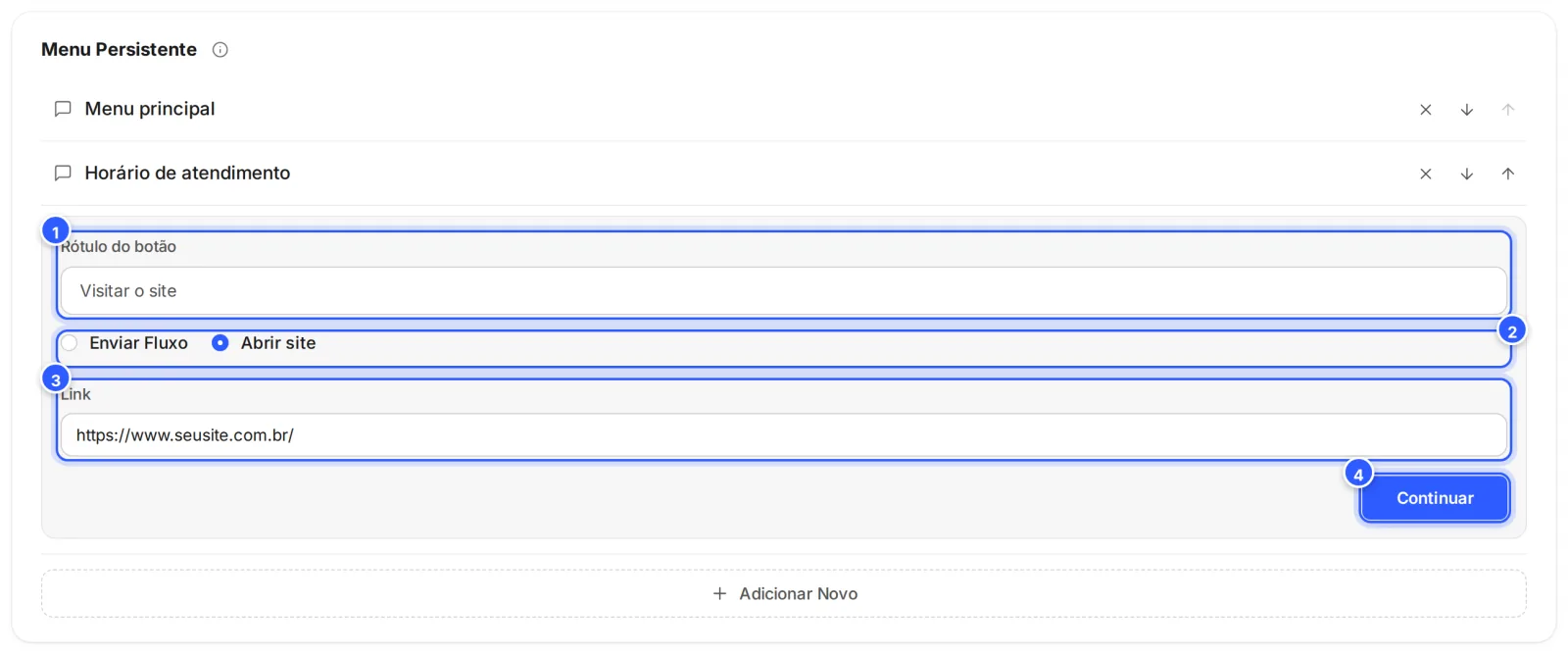Select the Abrir site radio option
1568x654 pixels.
click(220, 343)
